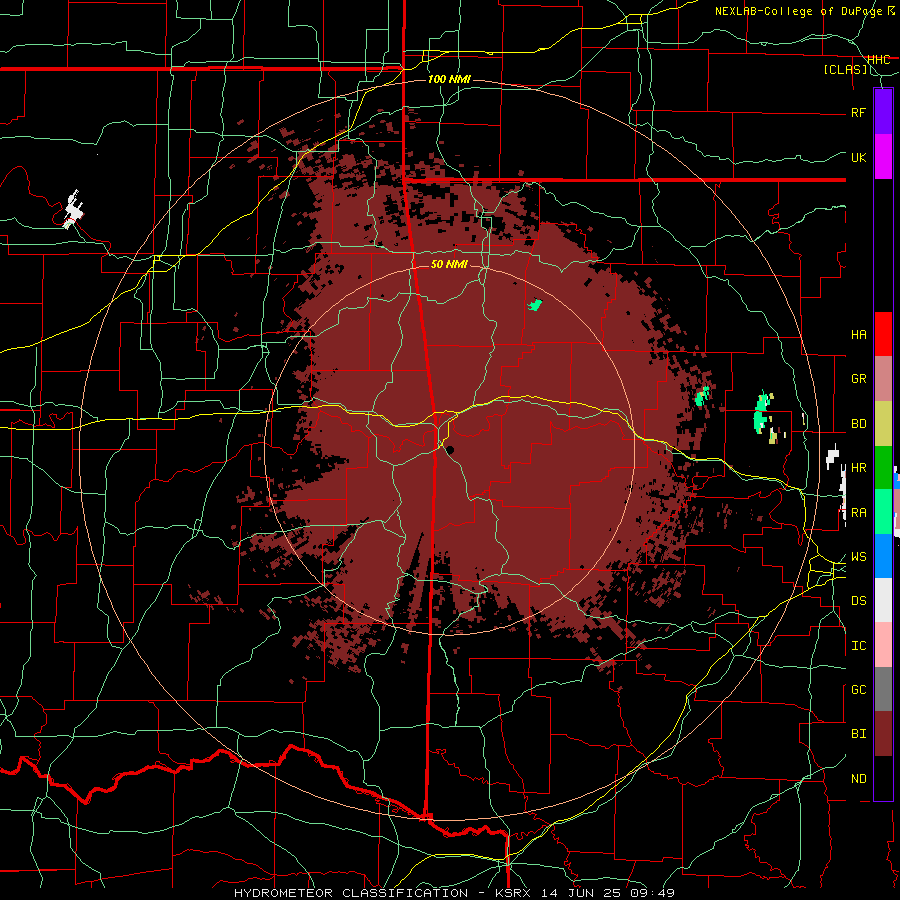Pick the dark green HR swatch
Screen dimensions: 900x900
pyautogui.click(x=883, y=468)
